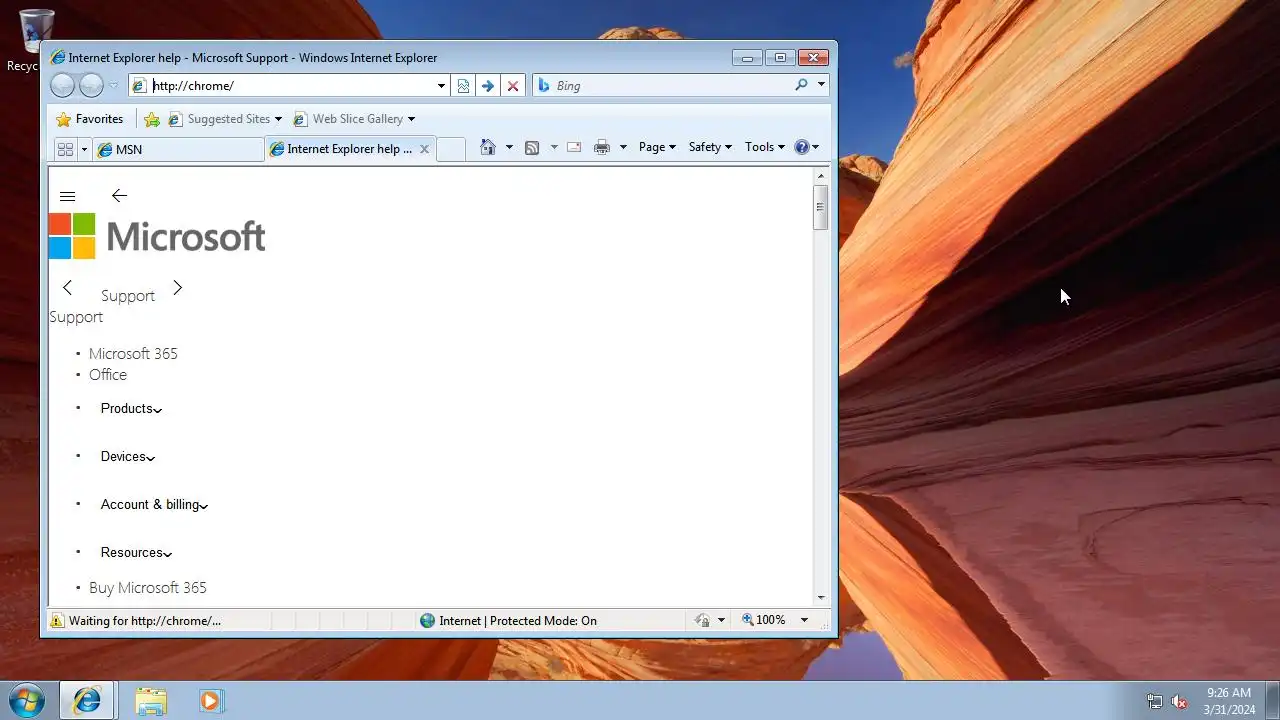Toggle the Compatibility View icon
This screenshot has width=1280, height=720.
pyautogui.click(x=463, y=86)
